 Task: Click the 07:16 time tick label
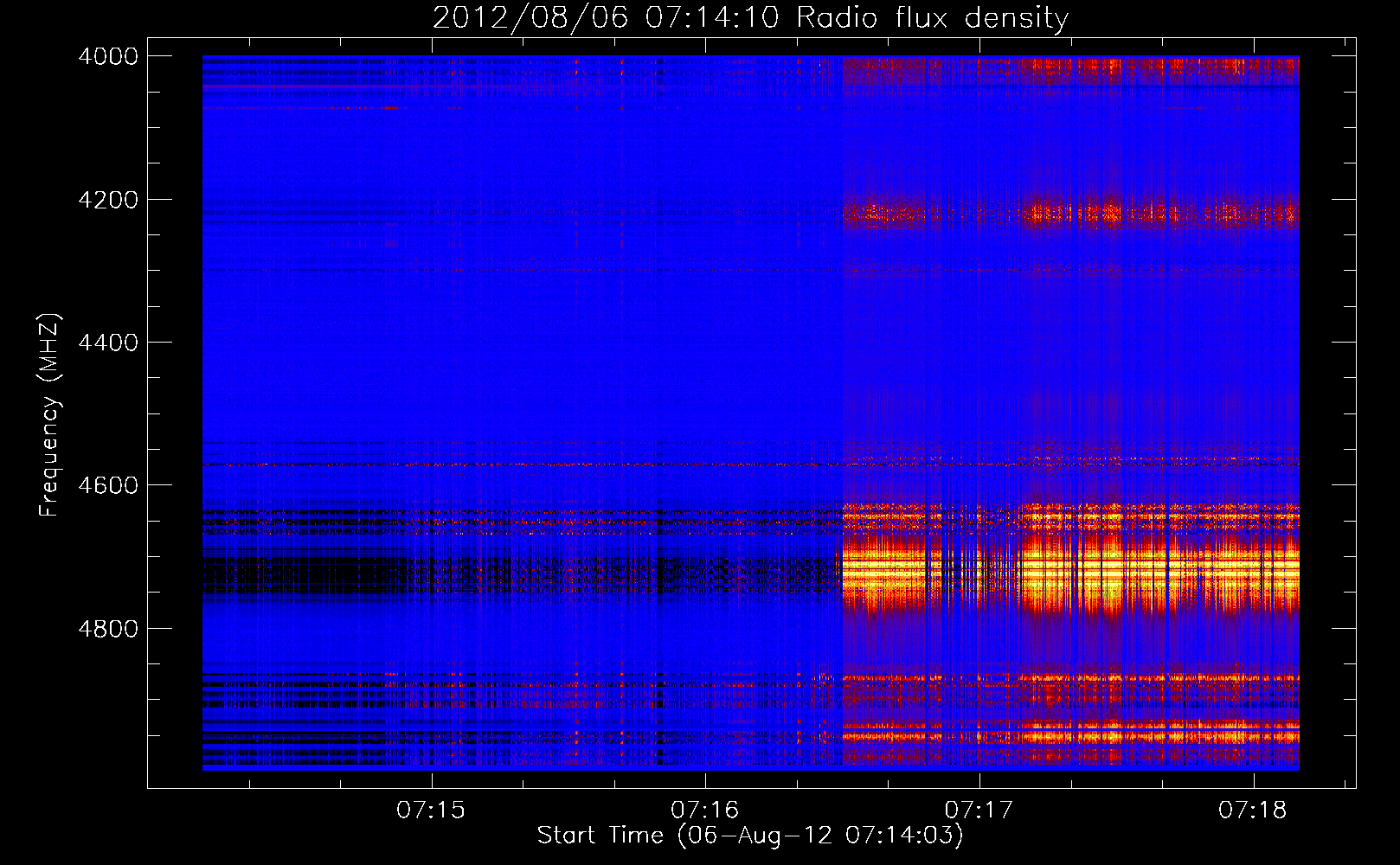coord(705,811)
